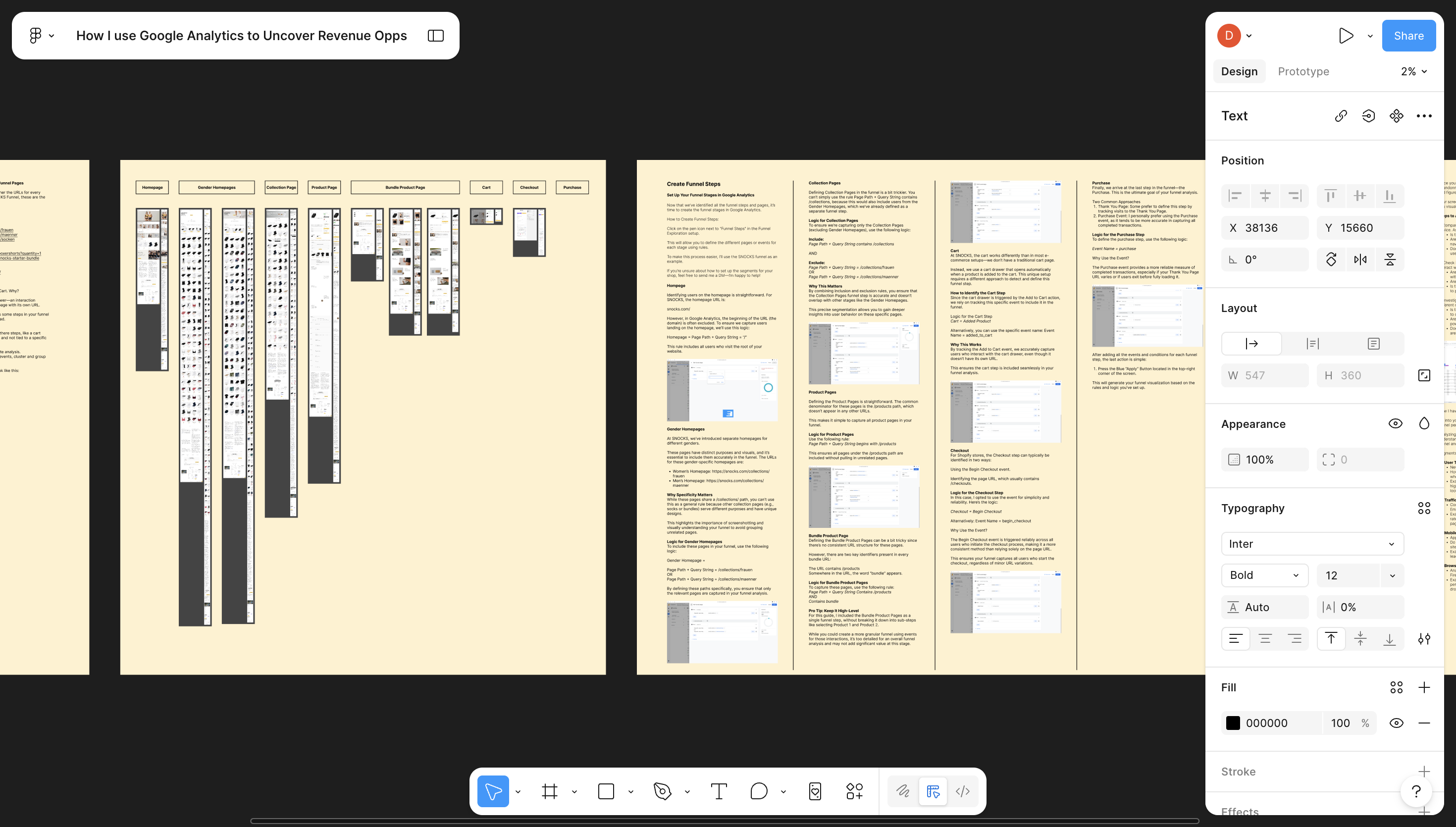Expand the Figma menu chevron
The width and height of the screenshot is (1456, 827).
point(52,36)
